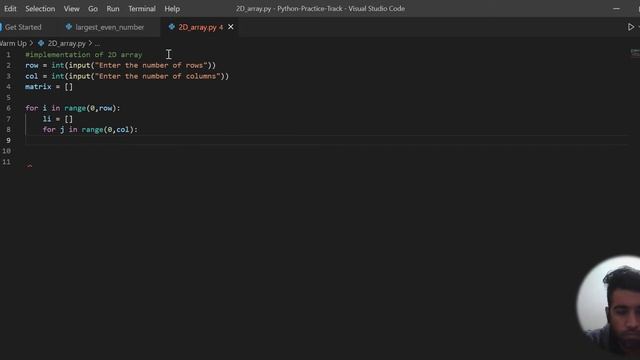Close the 2D_array.py tab
The image size is (640, 360).
(x=231, y=27)
